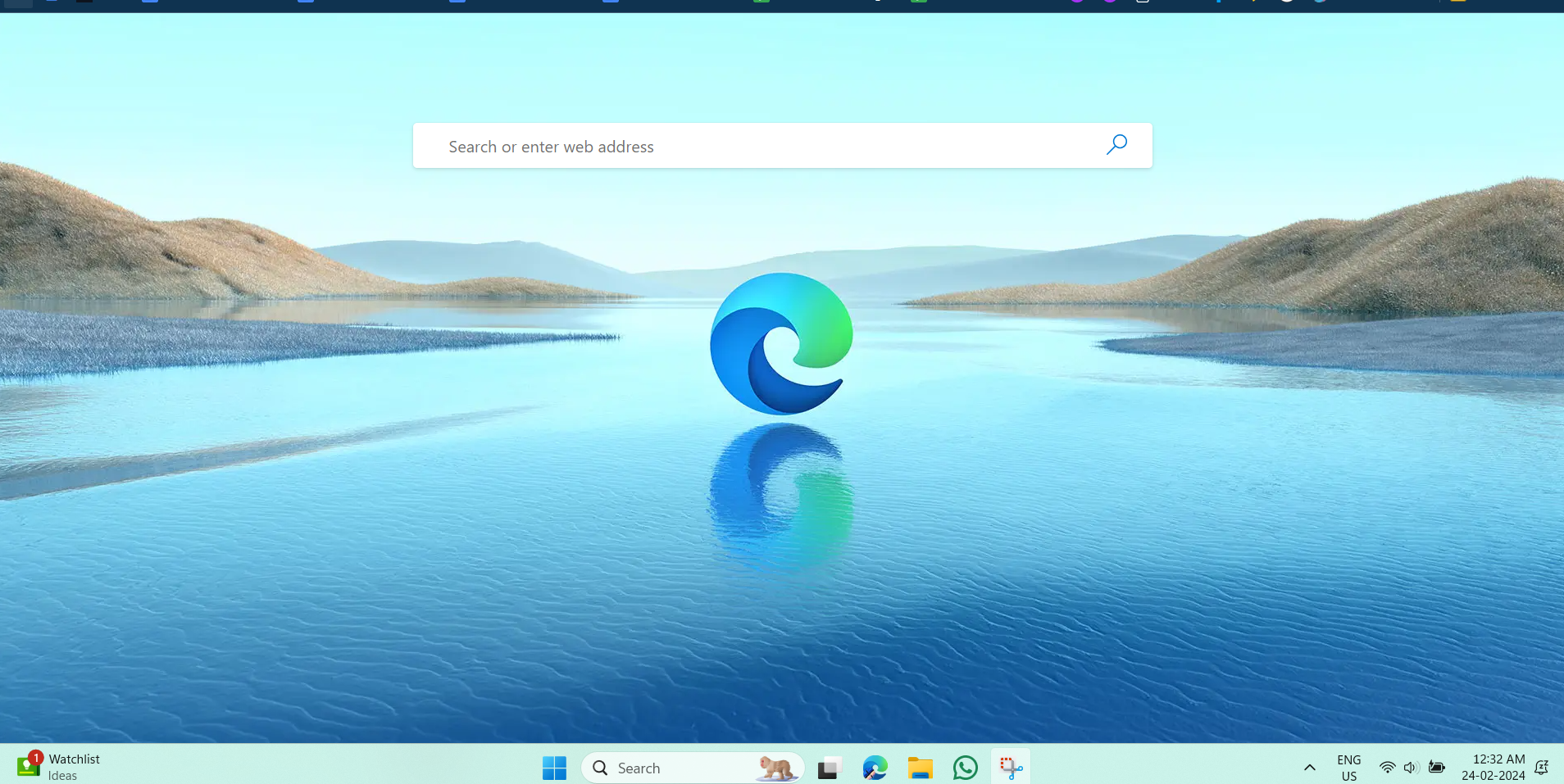Open the clock showing 12:32 AM
The image size is (1564, 784).
click(1493, 768)
